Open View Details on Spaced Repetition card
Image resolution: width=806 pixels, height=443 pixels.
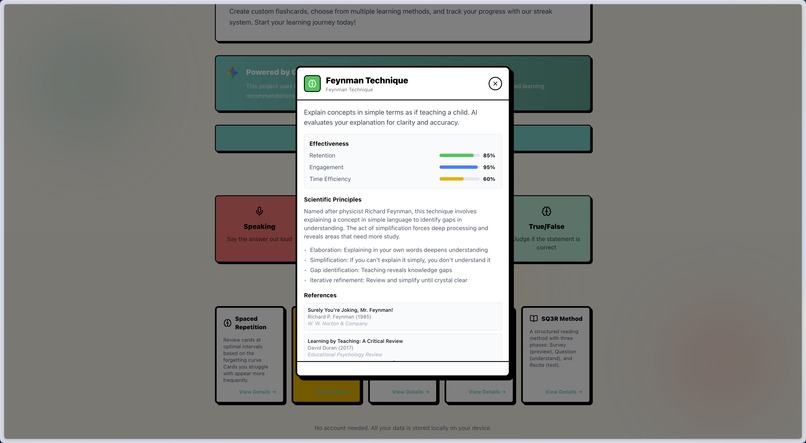coord(258,392)
